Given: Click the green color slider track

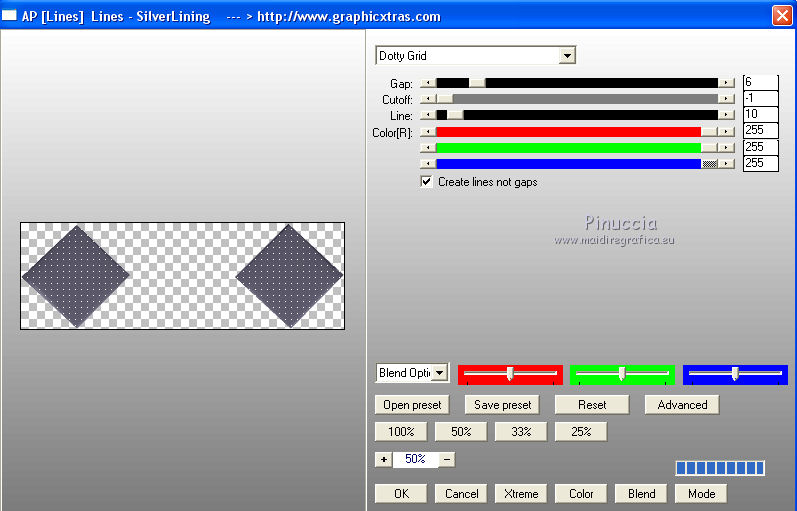Looking at the screenshot, I should (568, 147).
